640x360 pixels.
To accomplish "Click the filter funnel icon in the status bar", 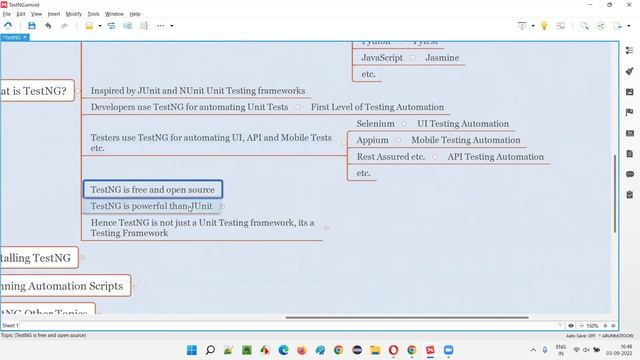I will (x=560, y=325).
